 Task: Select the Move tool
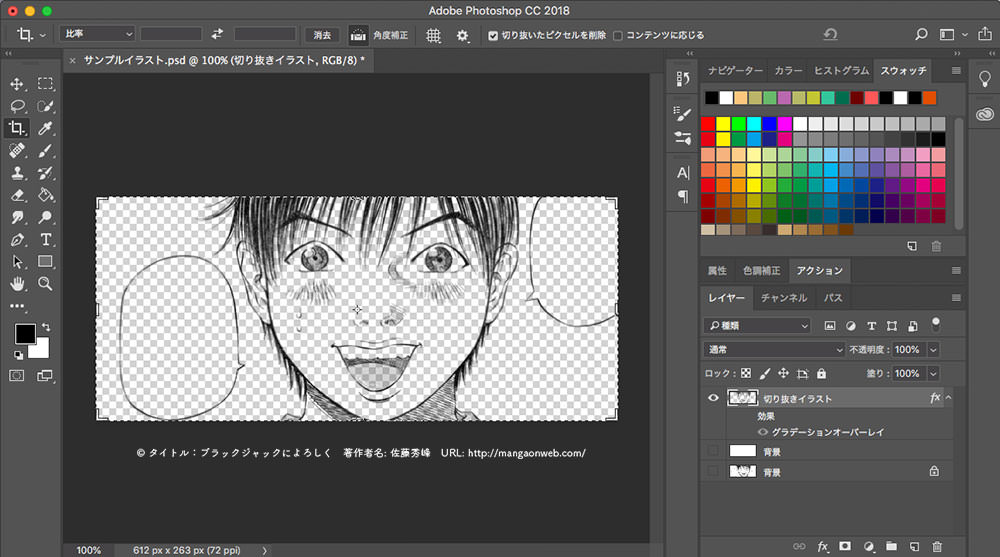[x=17, y=84]
